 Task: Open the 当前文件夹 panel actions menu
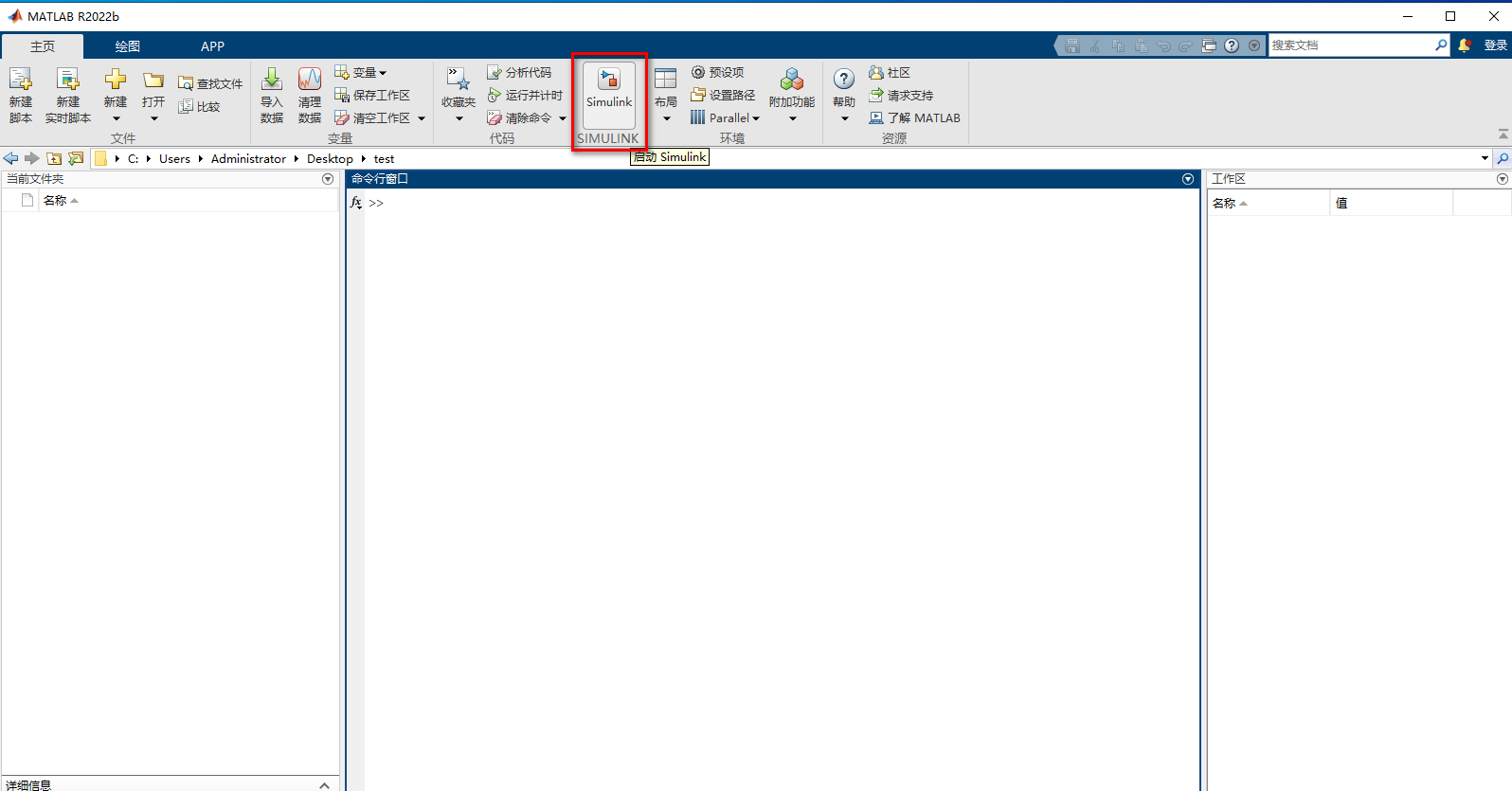click(328, 179)
